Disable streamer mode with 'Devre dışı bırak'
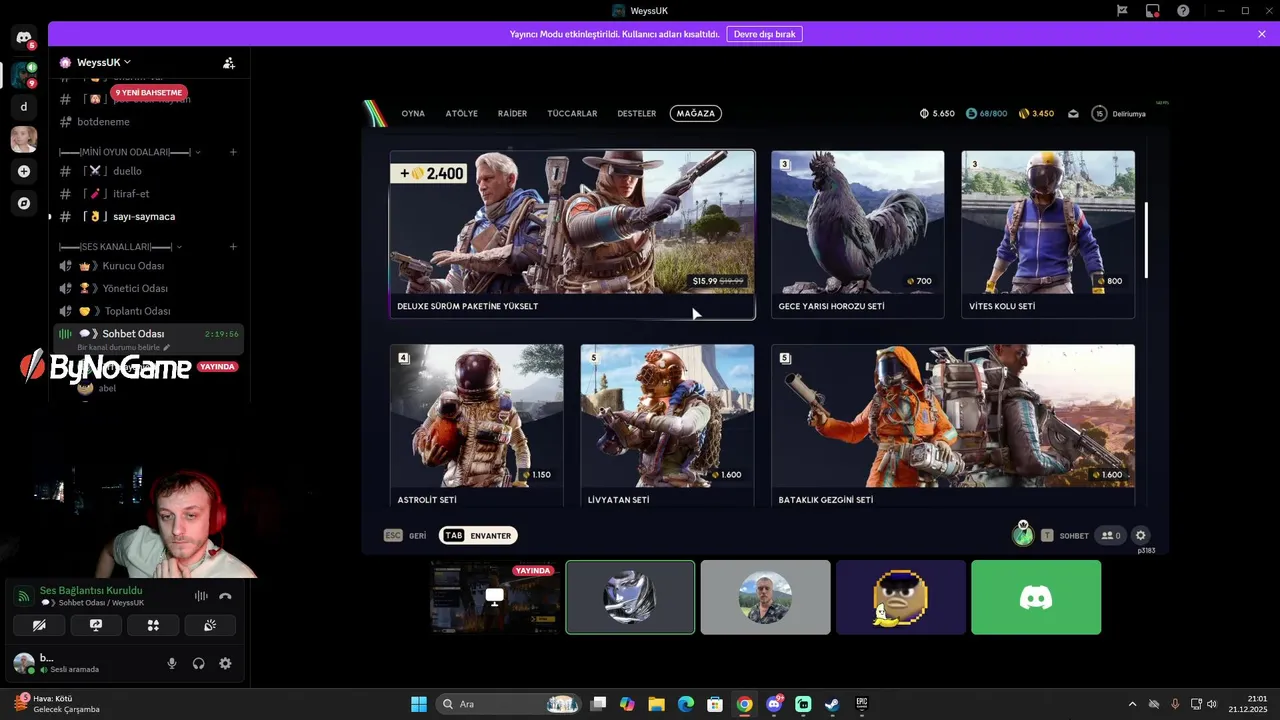The image size is (1280, 720). 764,34
